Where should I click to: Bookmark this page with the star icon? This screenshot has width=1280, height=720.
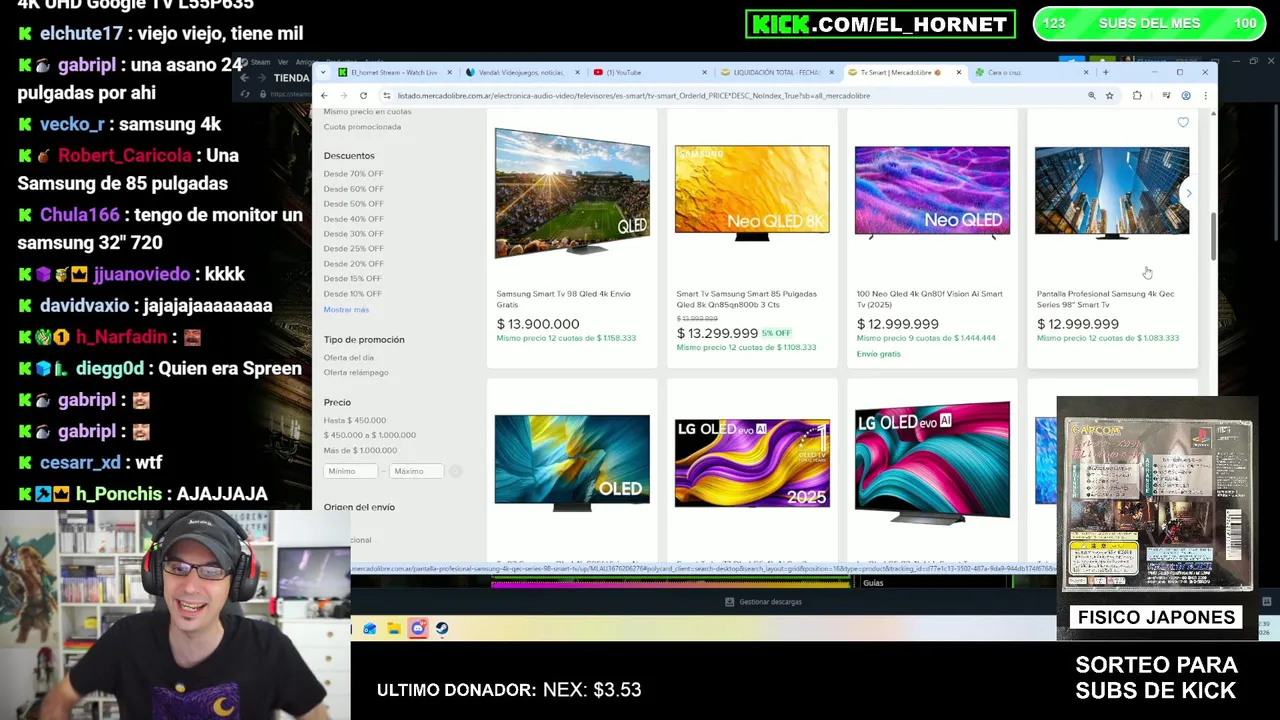(x=1109, y=96)
